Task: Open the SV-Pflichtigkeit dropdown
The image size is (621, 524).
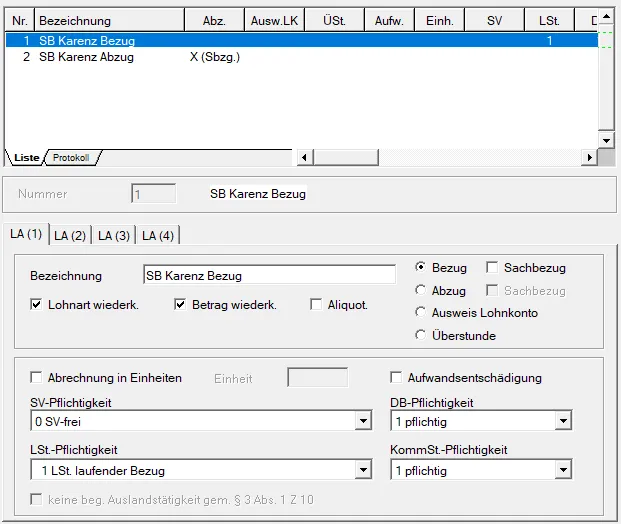Action: tap(363, 421)
